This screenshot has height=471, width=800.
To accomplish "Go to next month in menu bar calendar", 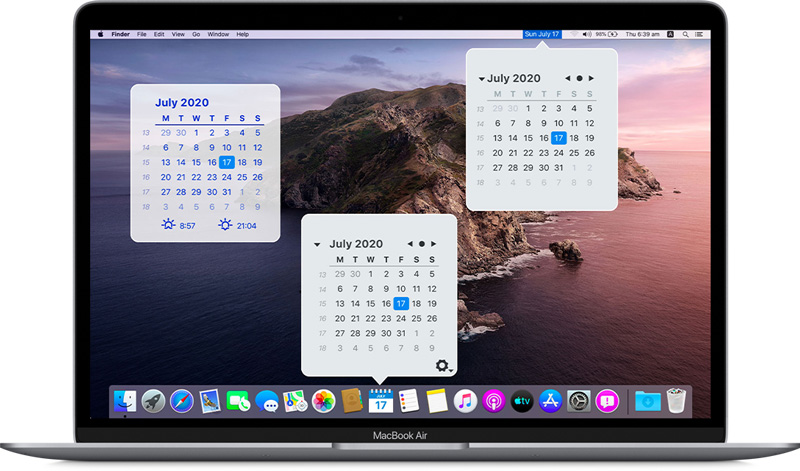I will click(591, 78).
